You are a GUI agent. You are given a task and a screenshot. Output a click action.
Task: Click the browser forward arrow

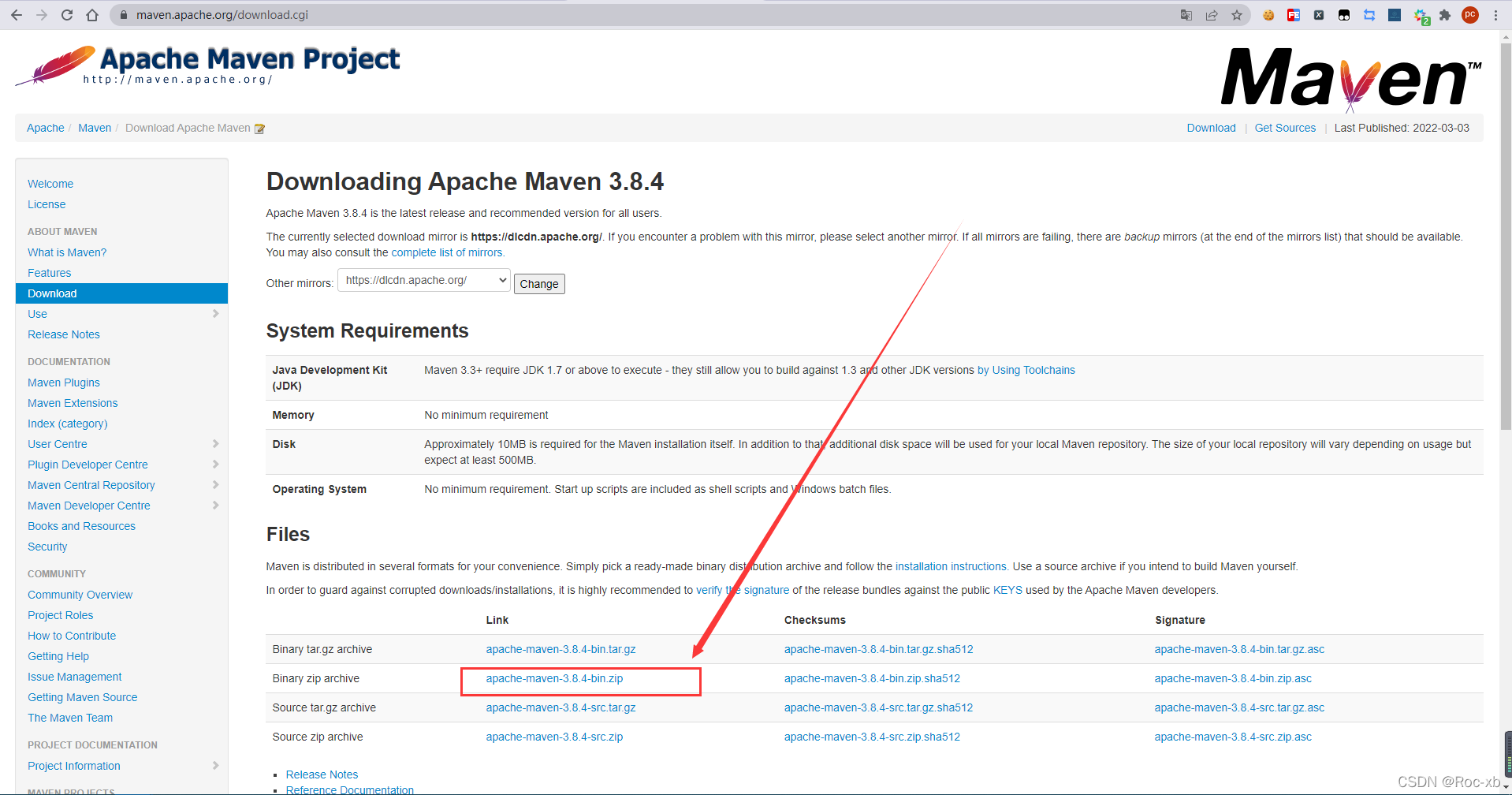tap(42, 15)
